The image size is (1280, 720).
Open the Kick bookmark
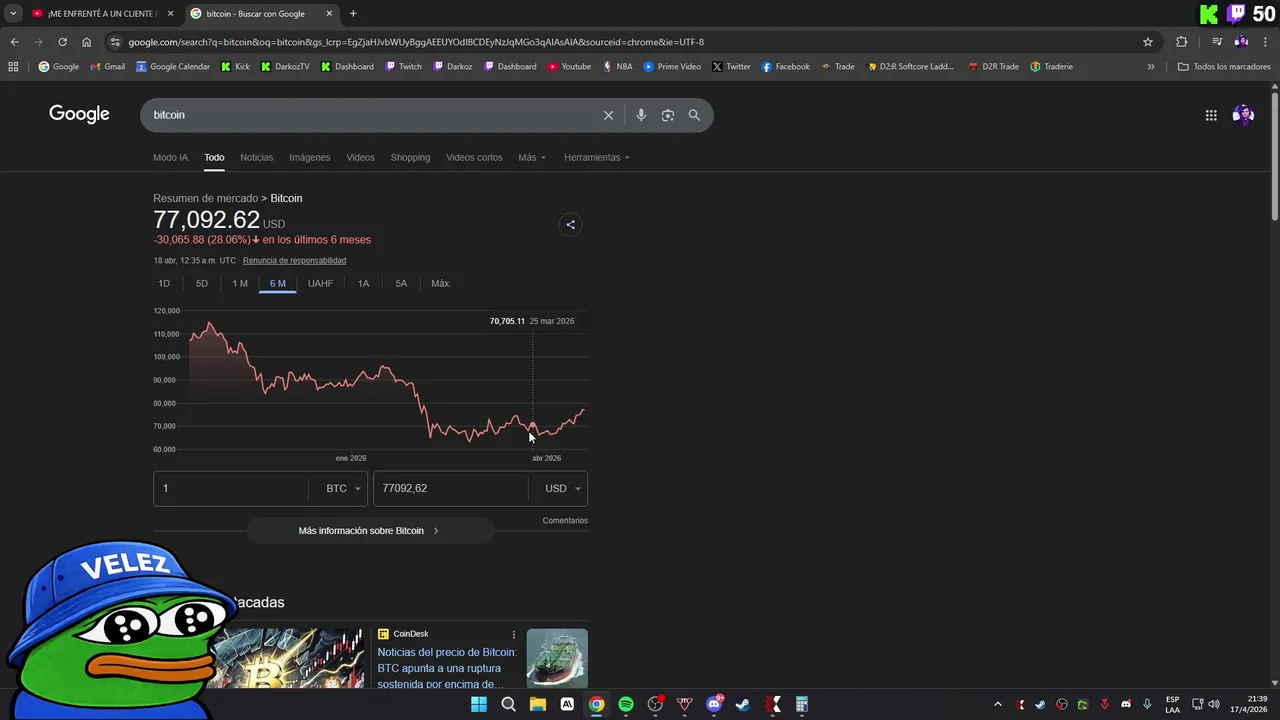point(236,67)
